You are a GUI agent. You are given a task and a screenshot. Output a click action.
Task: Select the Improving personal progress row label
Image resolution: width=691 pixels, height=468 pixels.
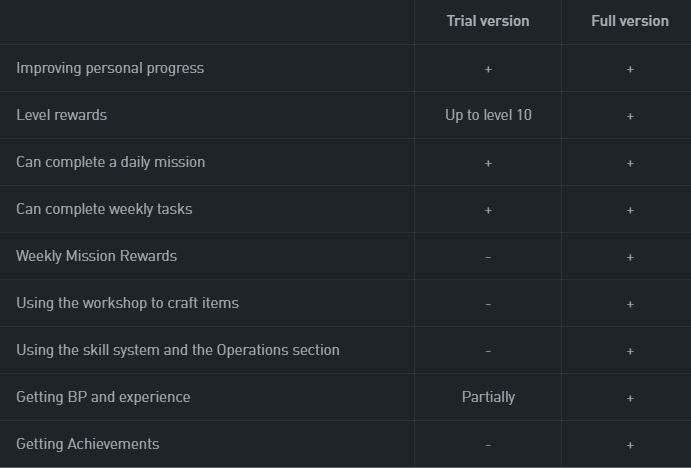coord(110,69)
